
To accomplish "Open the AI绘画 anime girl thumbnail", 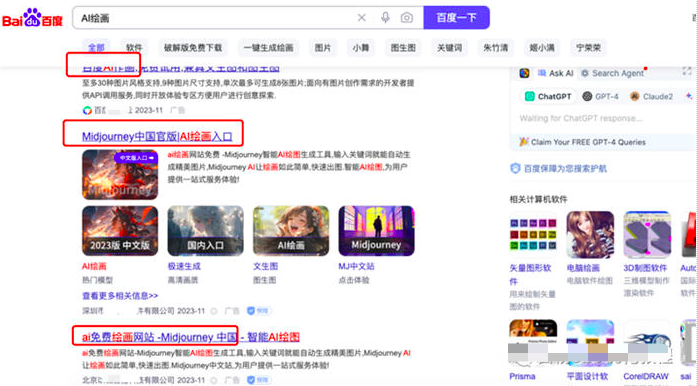I will 291,231.
